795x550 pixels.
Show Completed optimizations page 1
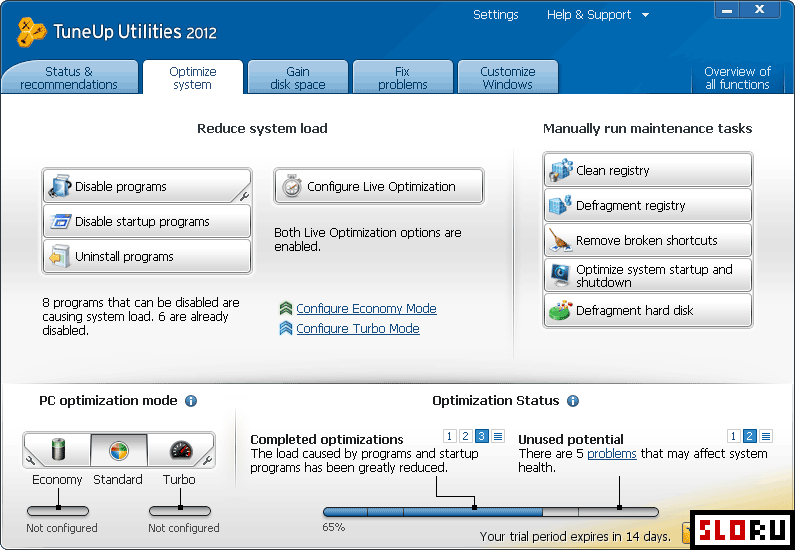pyautogui.click(x=449, y=435)
